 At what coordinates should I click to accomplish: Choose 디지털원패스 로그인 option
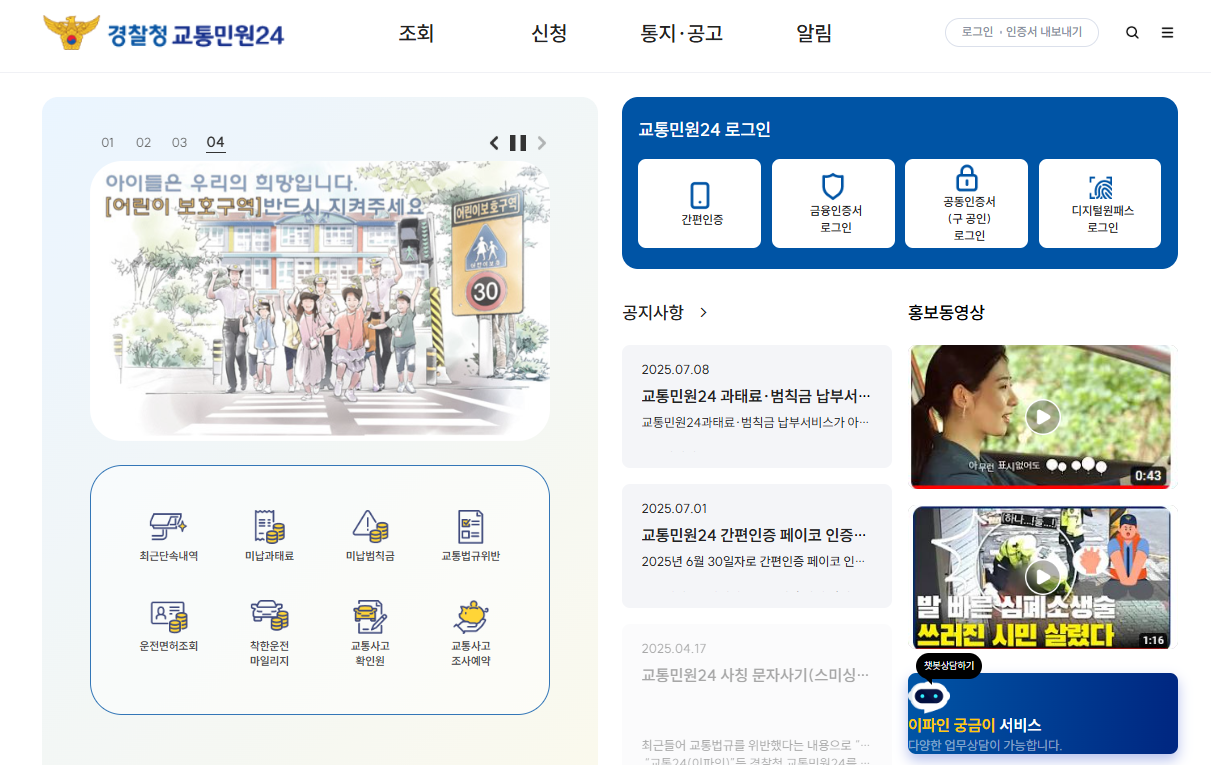(1100, 203)
